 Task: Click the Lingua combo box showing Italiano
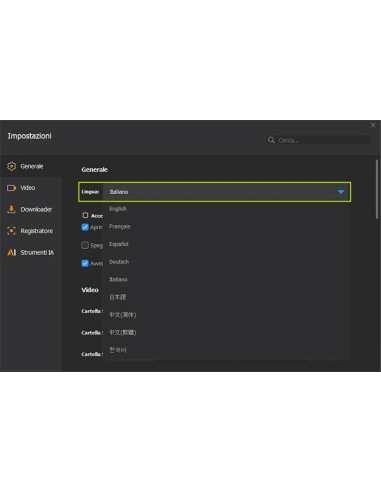click(x=226, y=192)
